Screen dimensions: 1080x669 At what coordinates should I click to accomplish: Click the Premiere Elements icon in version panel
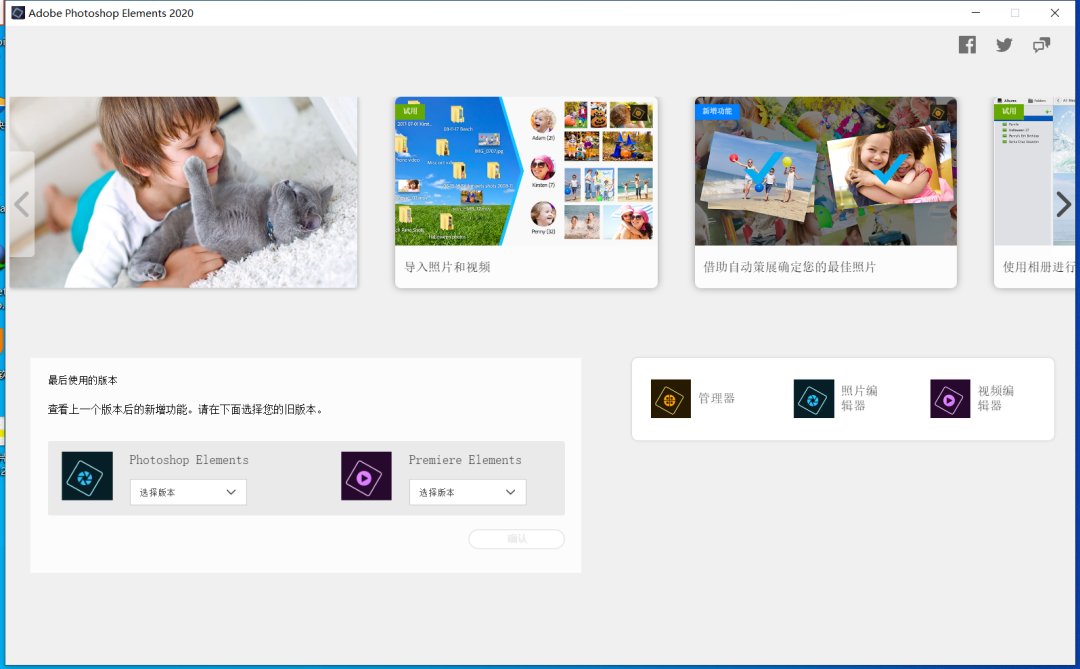tap(366, 476)
